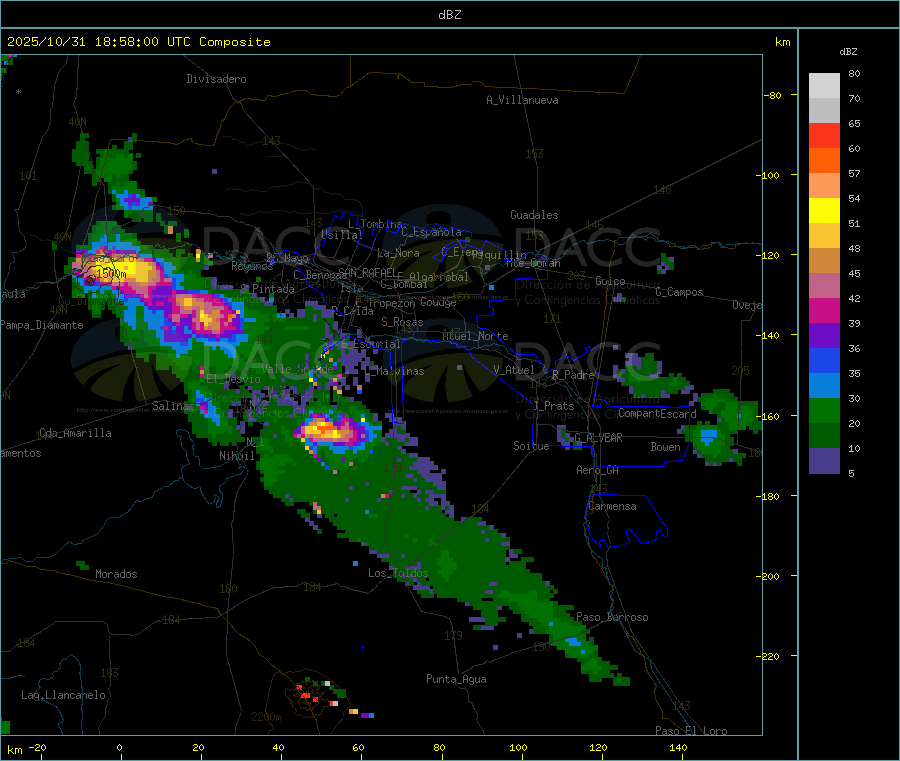Click the dBZ title at top
The width and height of the screenshot is (900, 761).
pos(449,14)
